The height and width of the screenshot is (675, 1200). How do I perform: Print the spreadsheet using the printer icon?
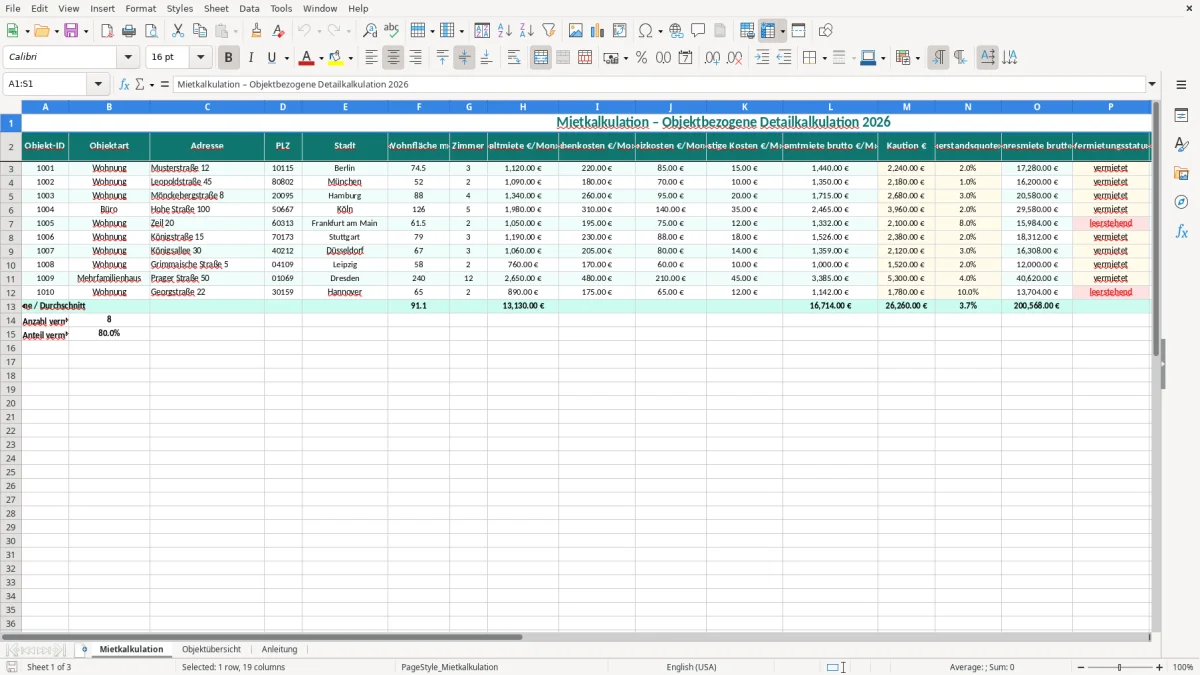(129, 31)
